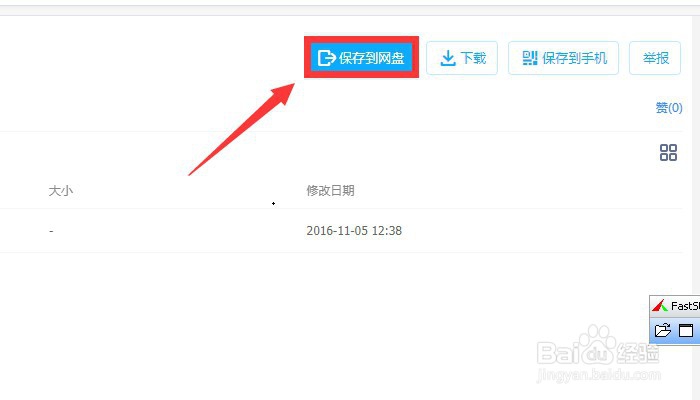Select the row dated 2016-11-05 12:38

341,231
